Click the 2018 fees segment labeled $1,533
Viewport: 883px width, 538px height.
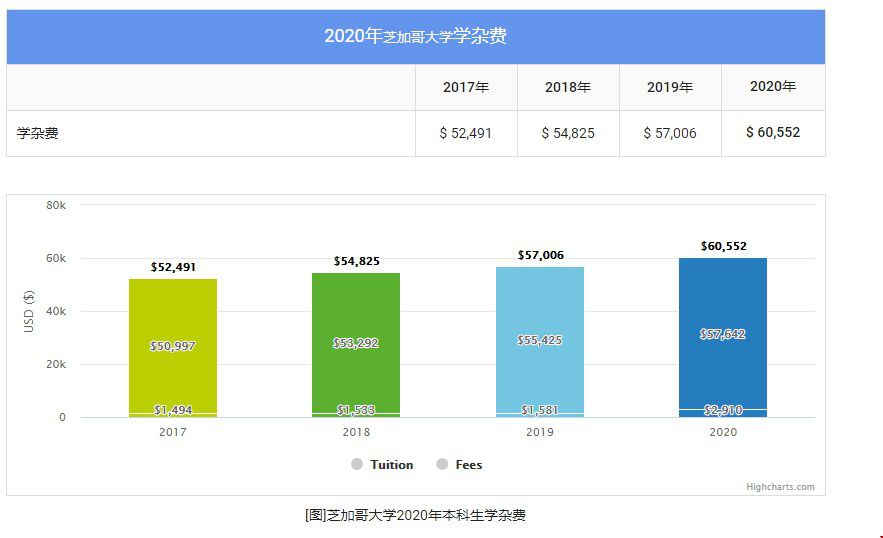point(356,416)
